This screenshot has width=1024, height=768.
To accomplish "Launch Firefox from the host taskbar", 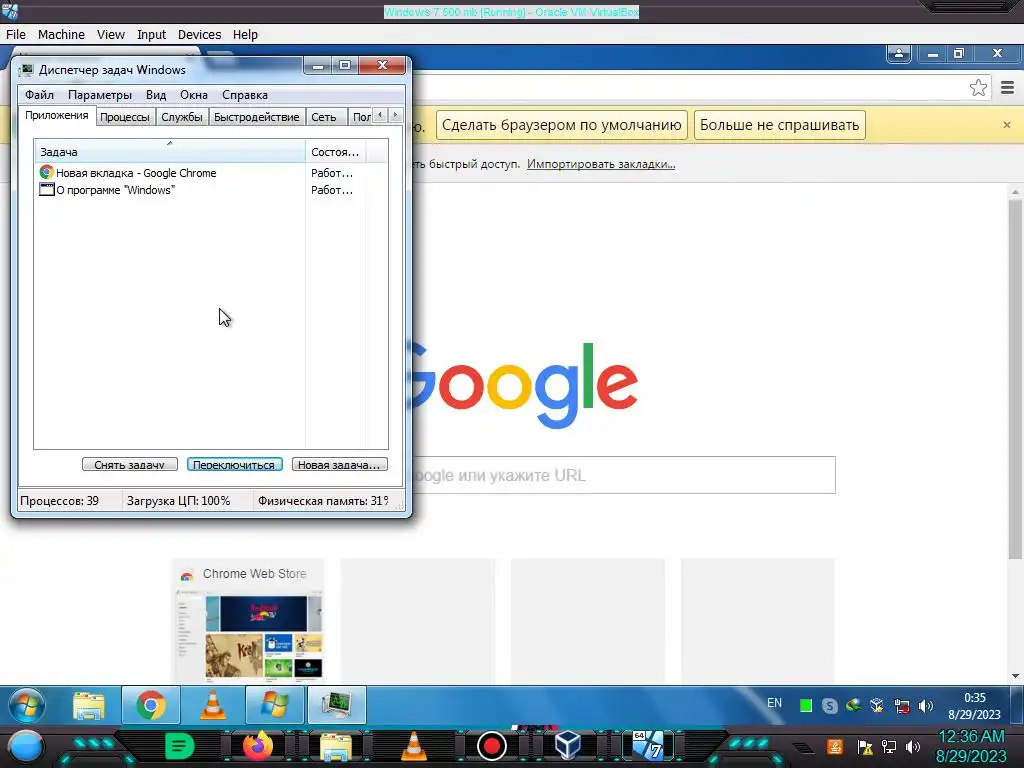I will pyautogui.click(x=257, y=746).
